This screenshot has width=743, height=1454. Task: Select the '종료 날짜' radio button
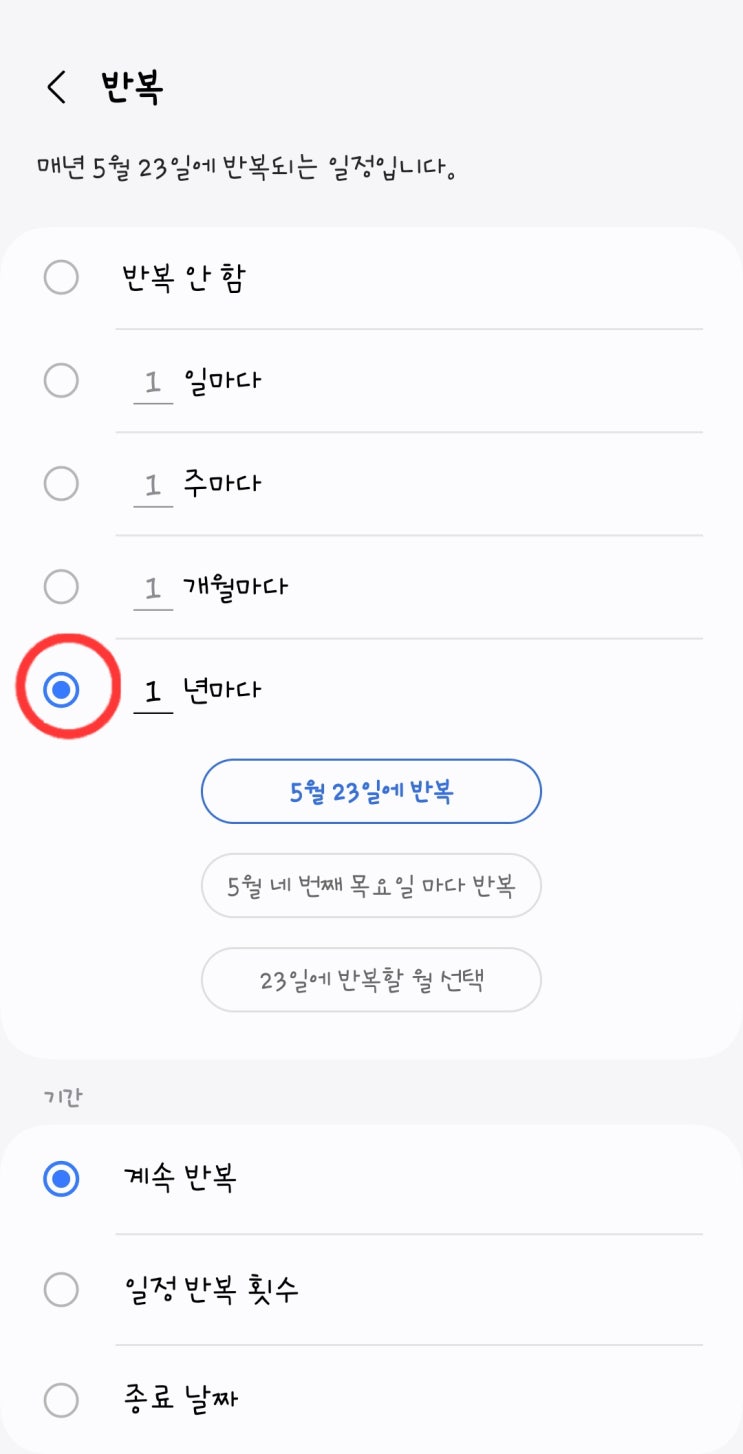click(x=61, y=1400)
